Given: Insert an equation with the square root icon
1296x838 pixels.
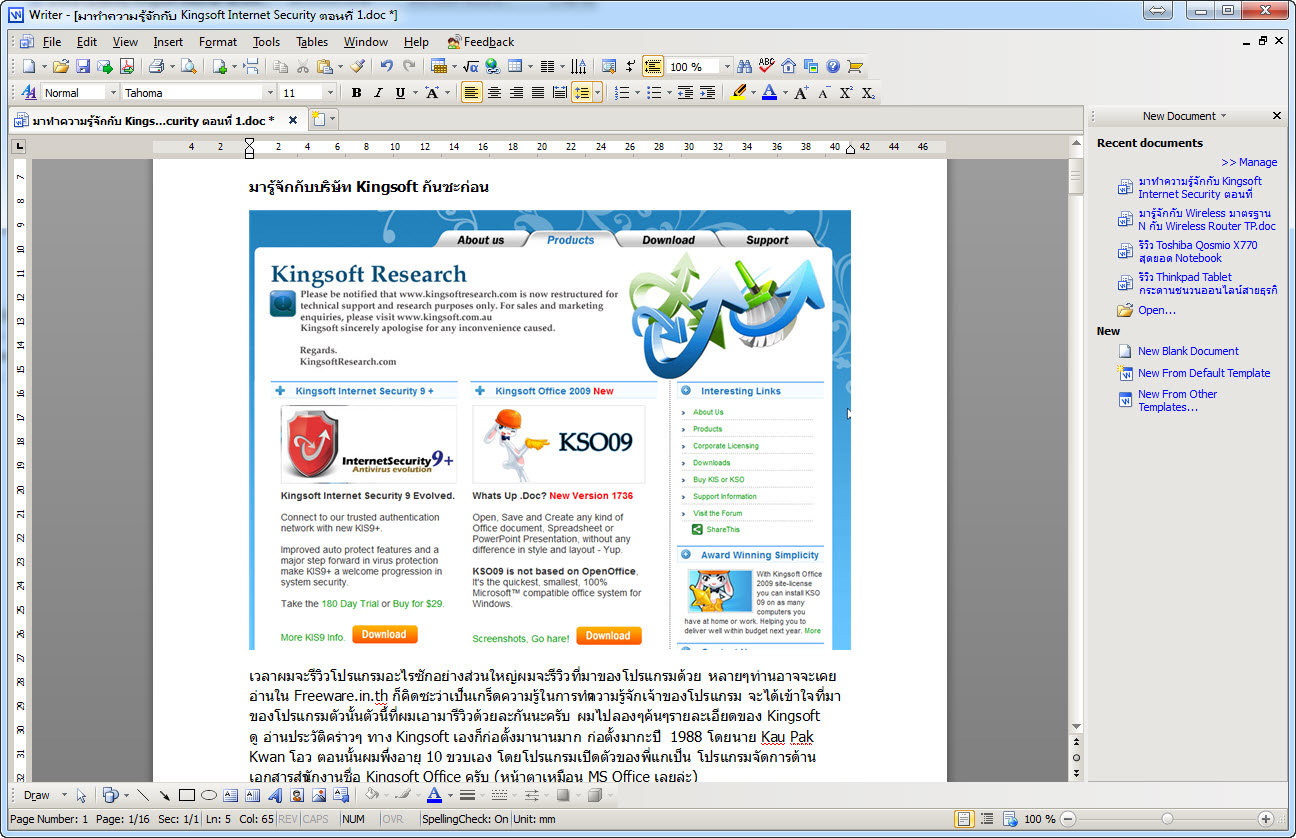Looking at the screenshot, I should 470,67.
